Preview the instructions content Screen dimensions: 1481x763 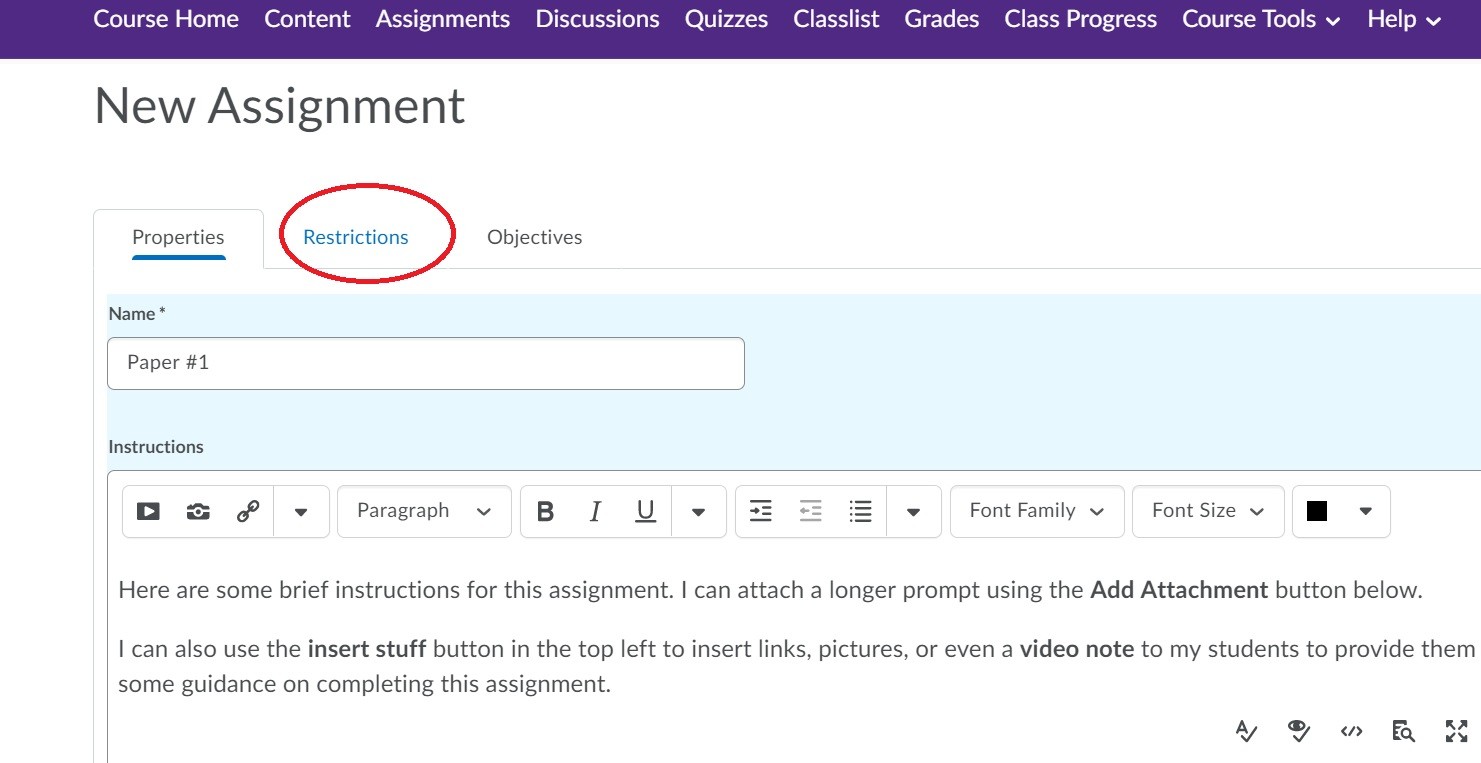pos(1402,731)
